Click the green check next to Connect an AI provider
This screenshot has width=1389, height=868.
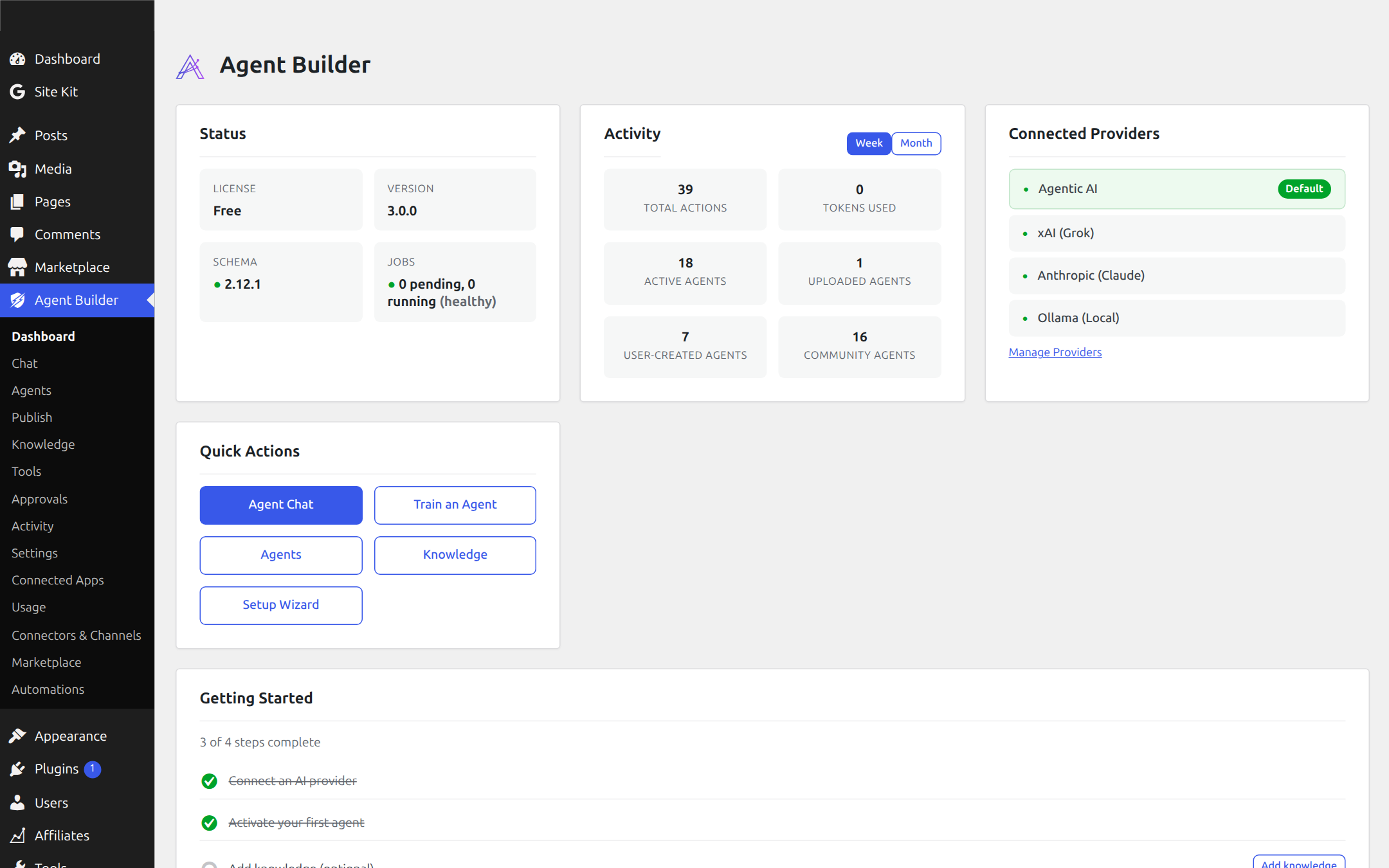tap(209, 781)
